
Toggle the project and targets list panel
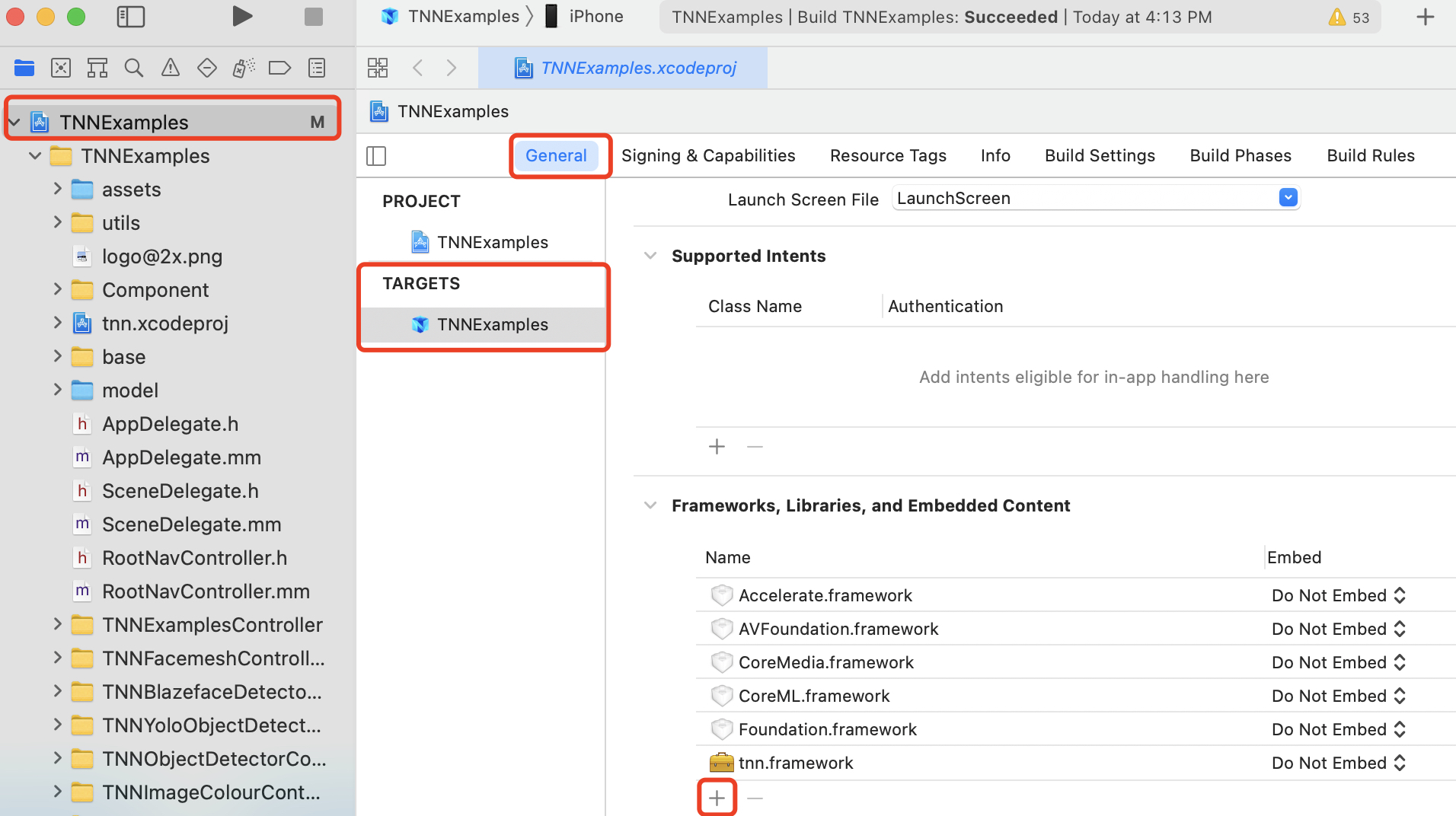376,156
